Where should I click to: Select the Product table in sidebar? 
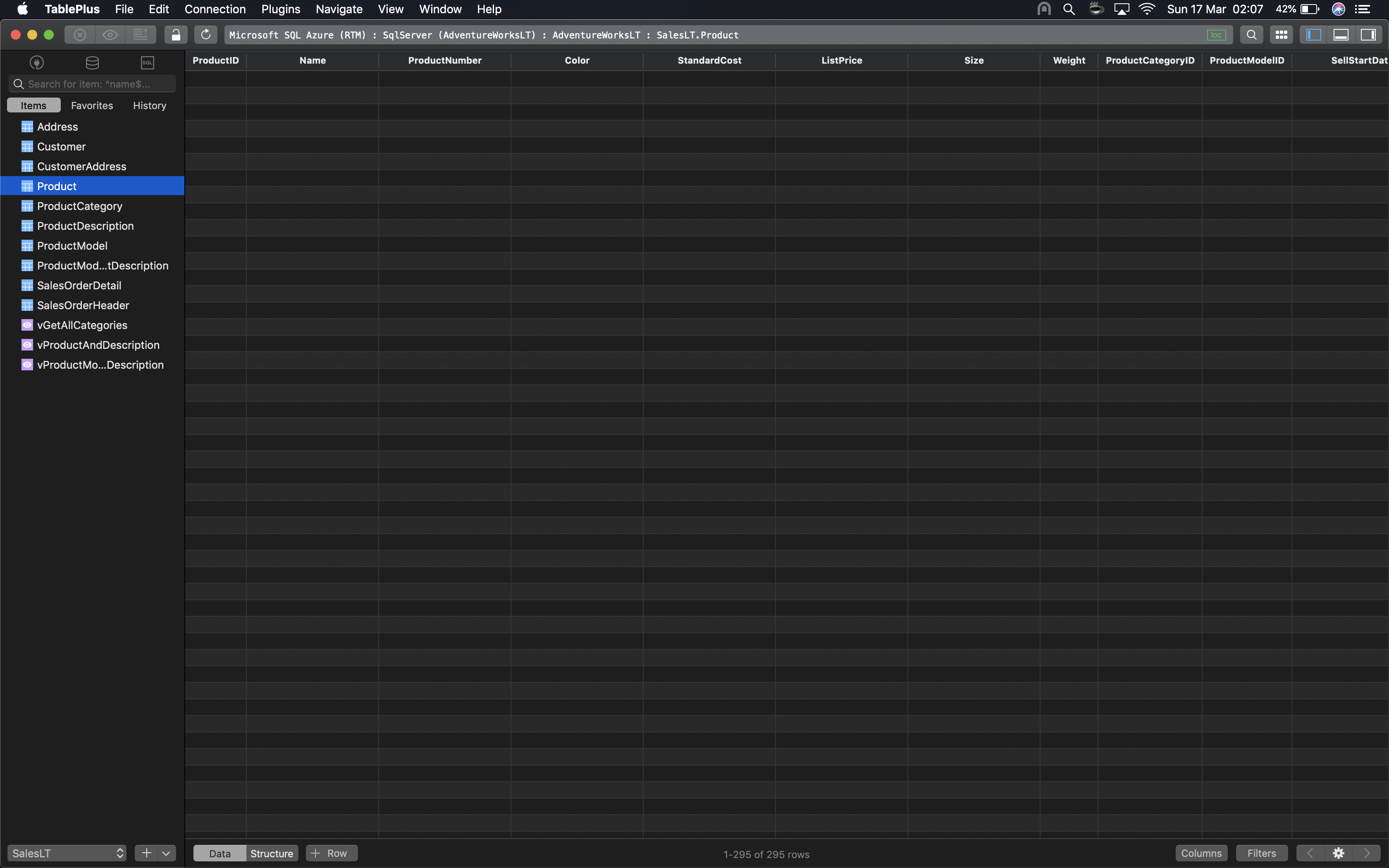(56, 186)
